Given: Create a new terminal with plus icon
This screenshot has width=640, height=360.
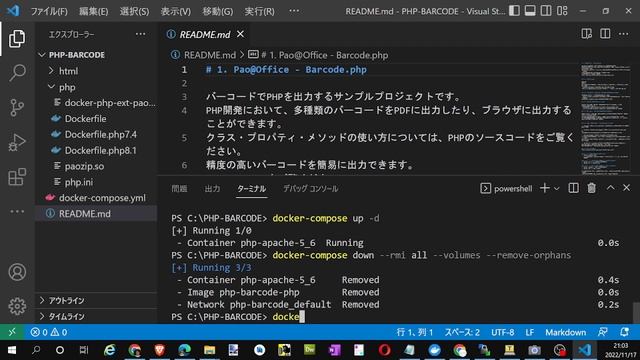Looking at the screenshot, I should coord(544,188).
